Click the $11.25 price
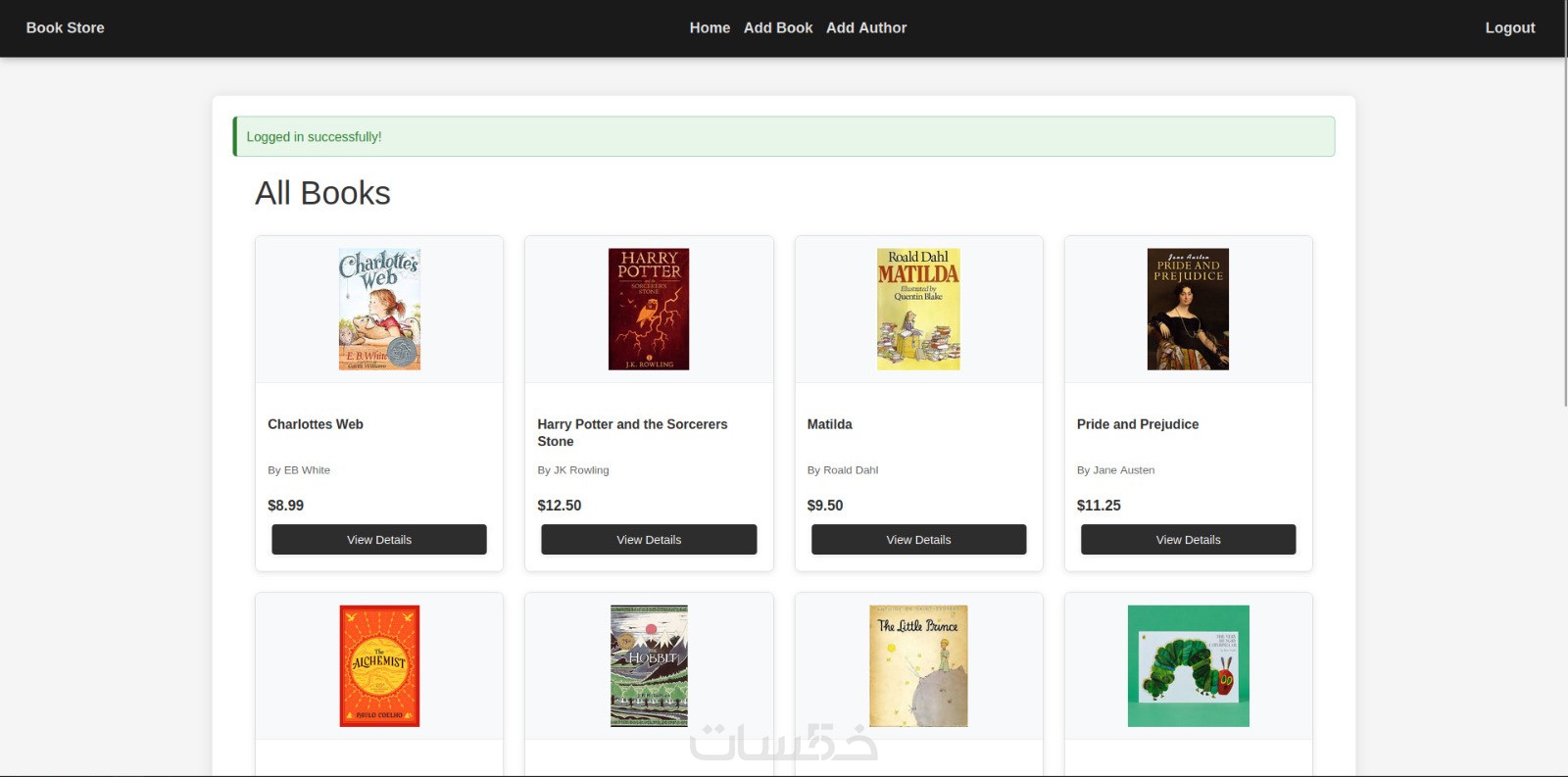Image resolution: width=1568 pixels, height=777 pixels. [x=1099, y=506]
